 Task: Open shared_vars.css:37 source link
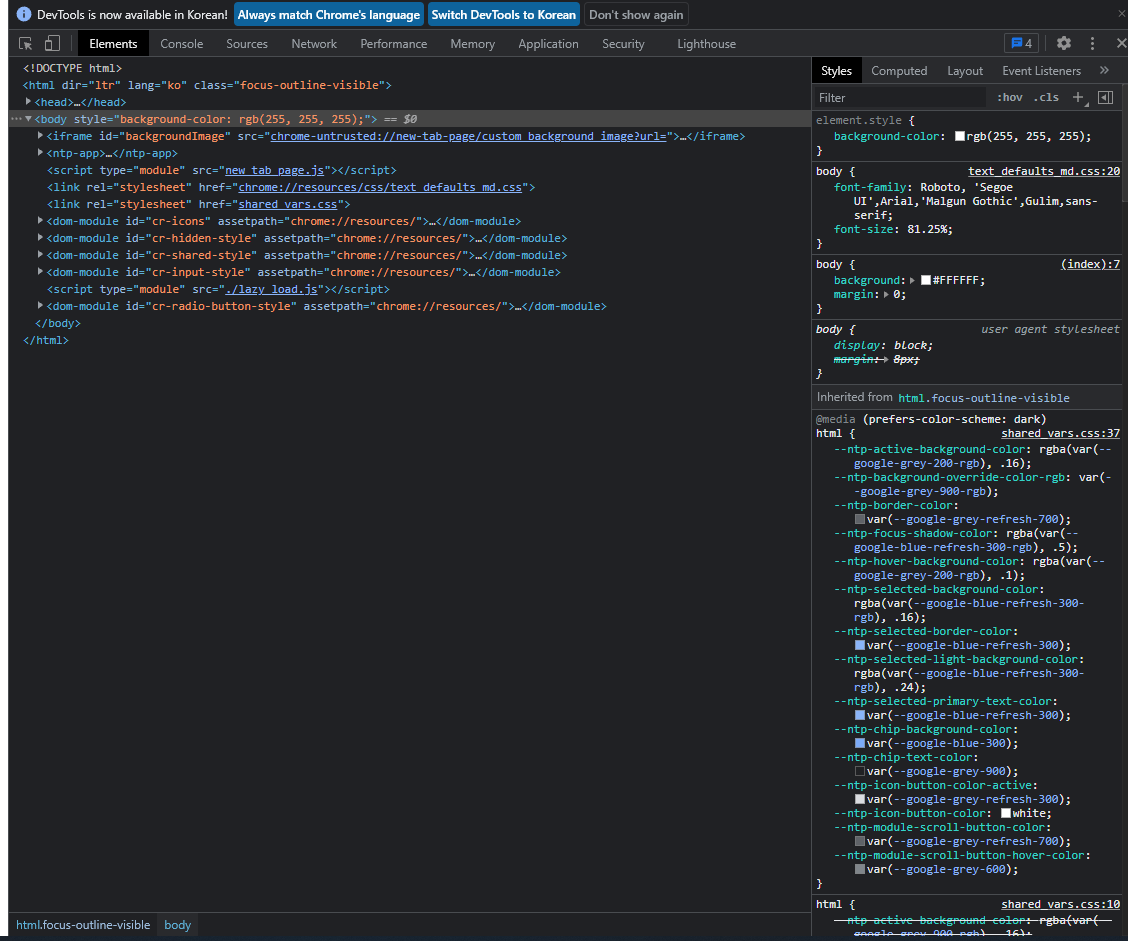coord(1060,433)
